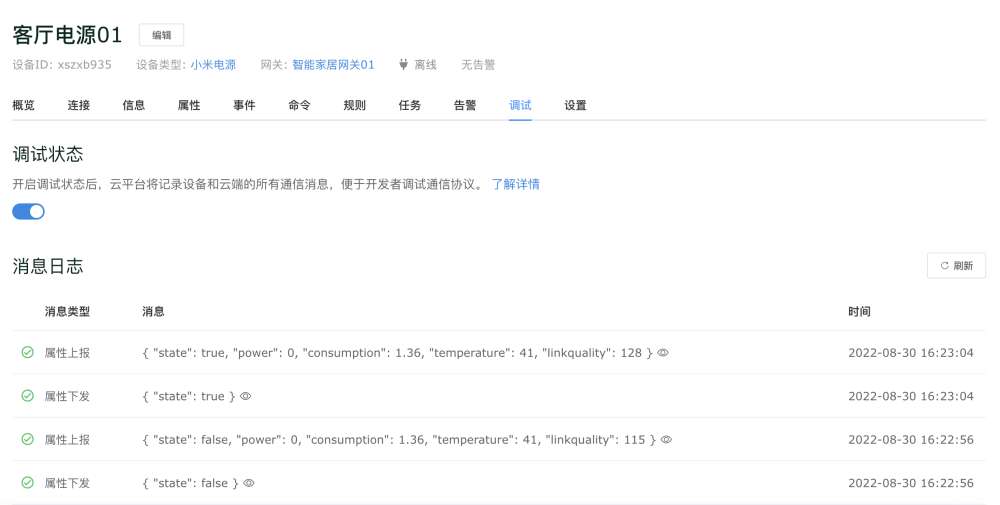Open the 了解详情 link
1000x505 pixels.
click(x=515, y=184)
